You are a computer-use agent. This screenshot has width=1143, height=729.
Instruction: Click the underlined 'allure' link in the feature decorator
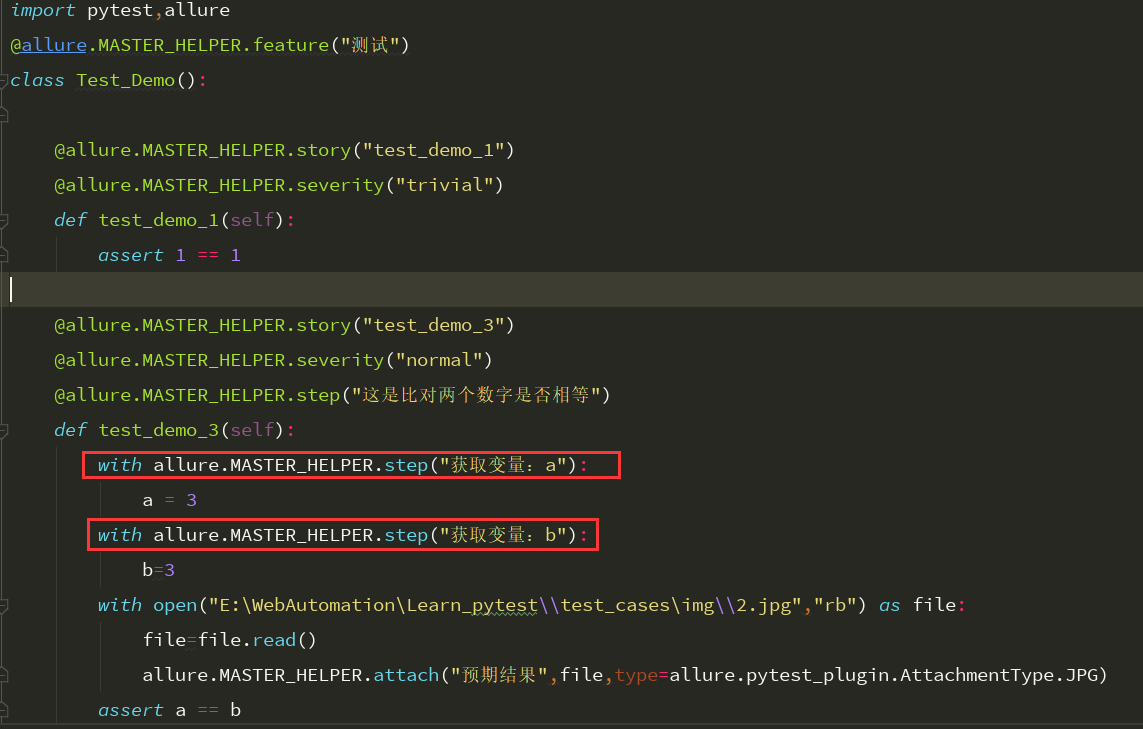click(x=54, y=45)
